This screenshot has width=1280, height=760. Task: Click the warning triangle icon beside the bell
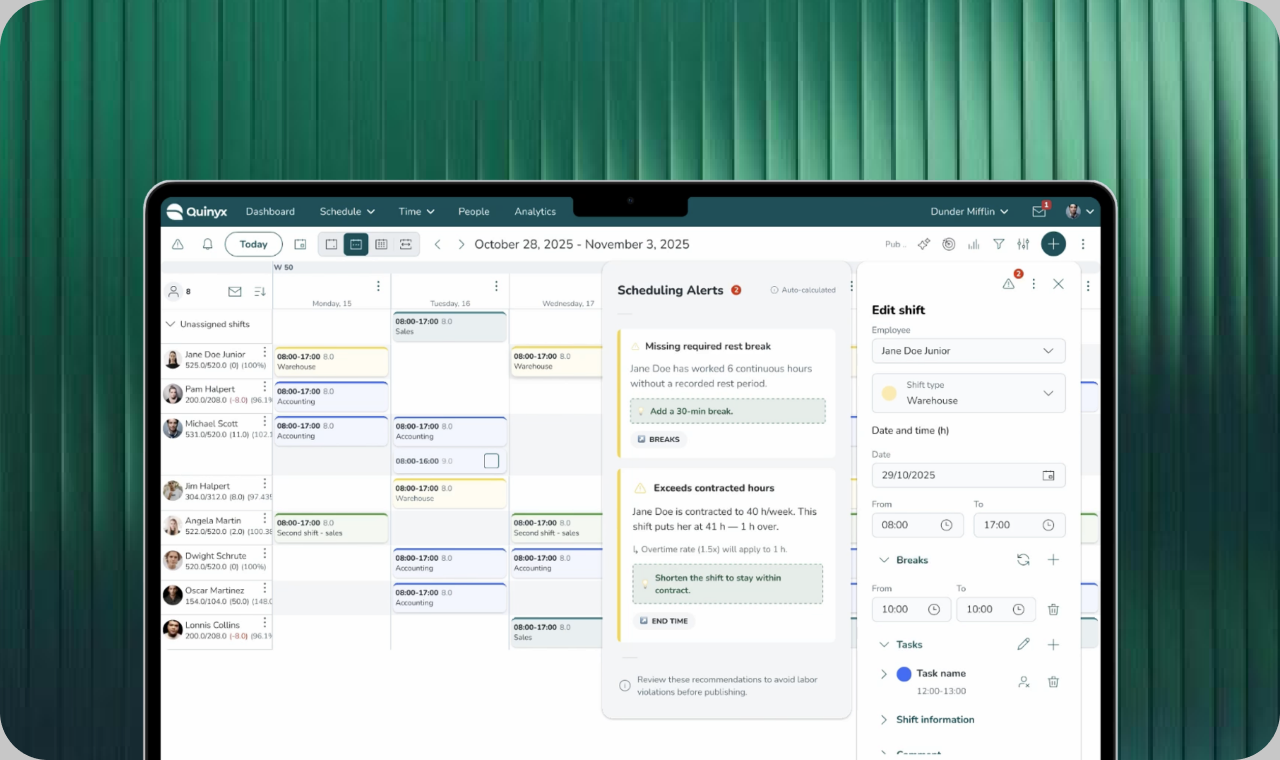point(177,244)
